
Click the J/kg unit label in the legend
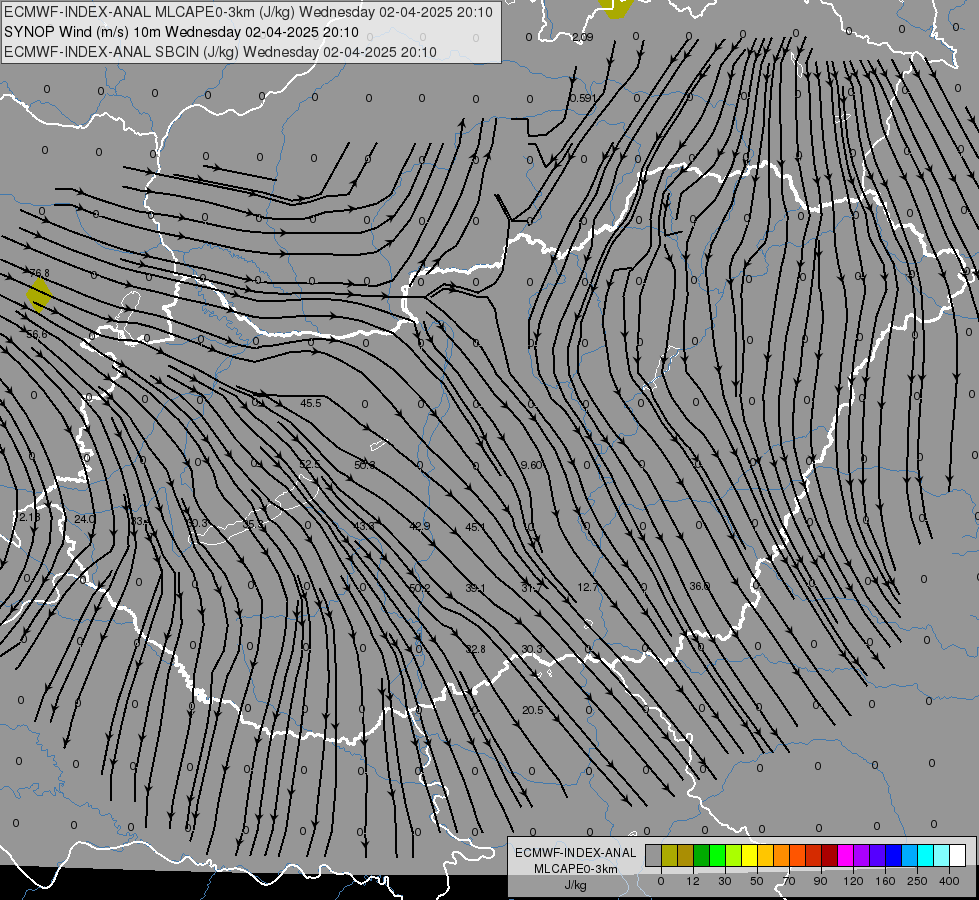(575, 885)
